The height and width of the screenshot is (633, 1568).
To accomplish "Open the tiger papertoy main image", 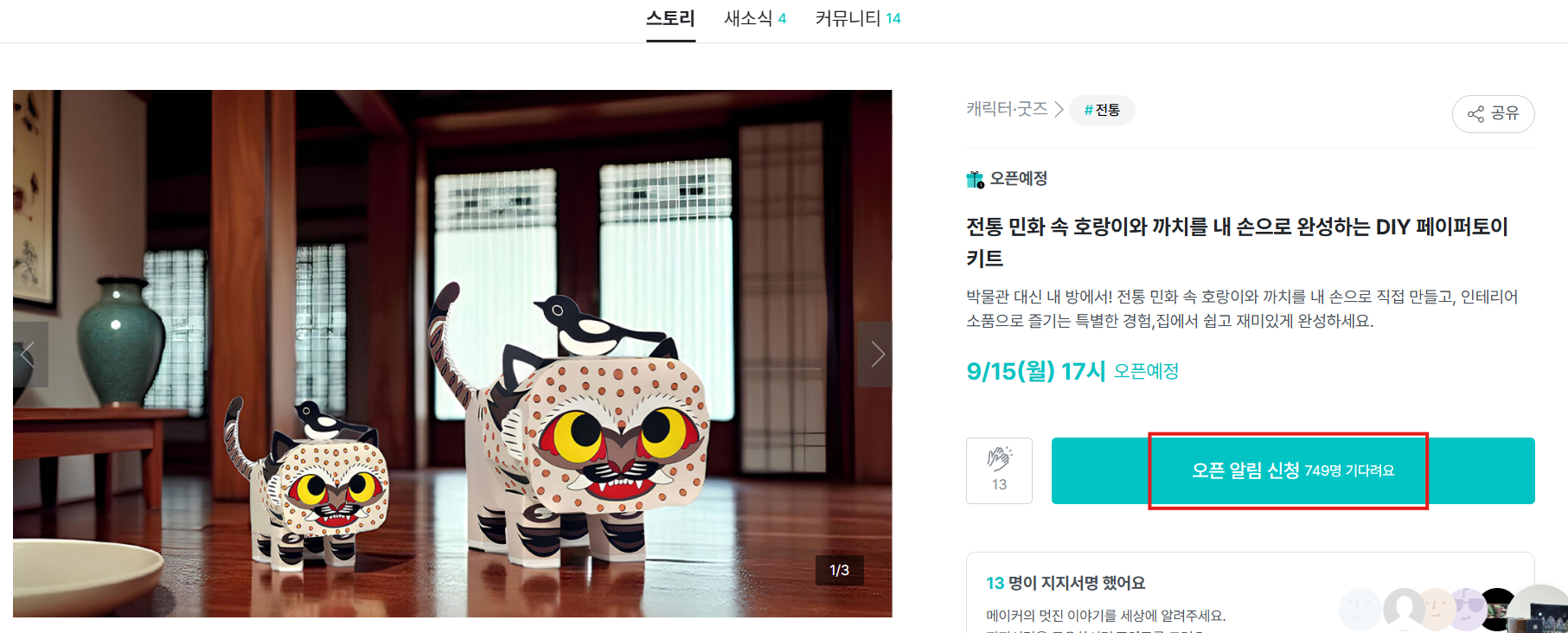I will [452, 353].
